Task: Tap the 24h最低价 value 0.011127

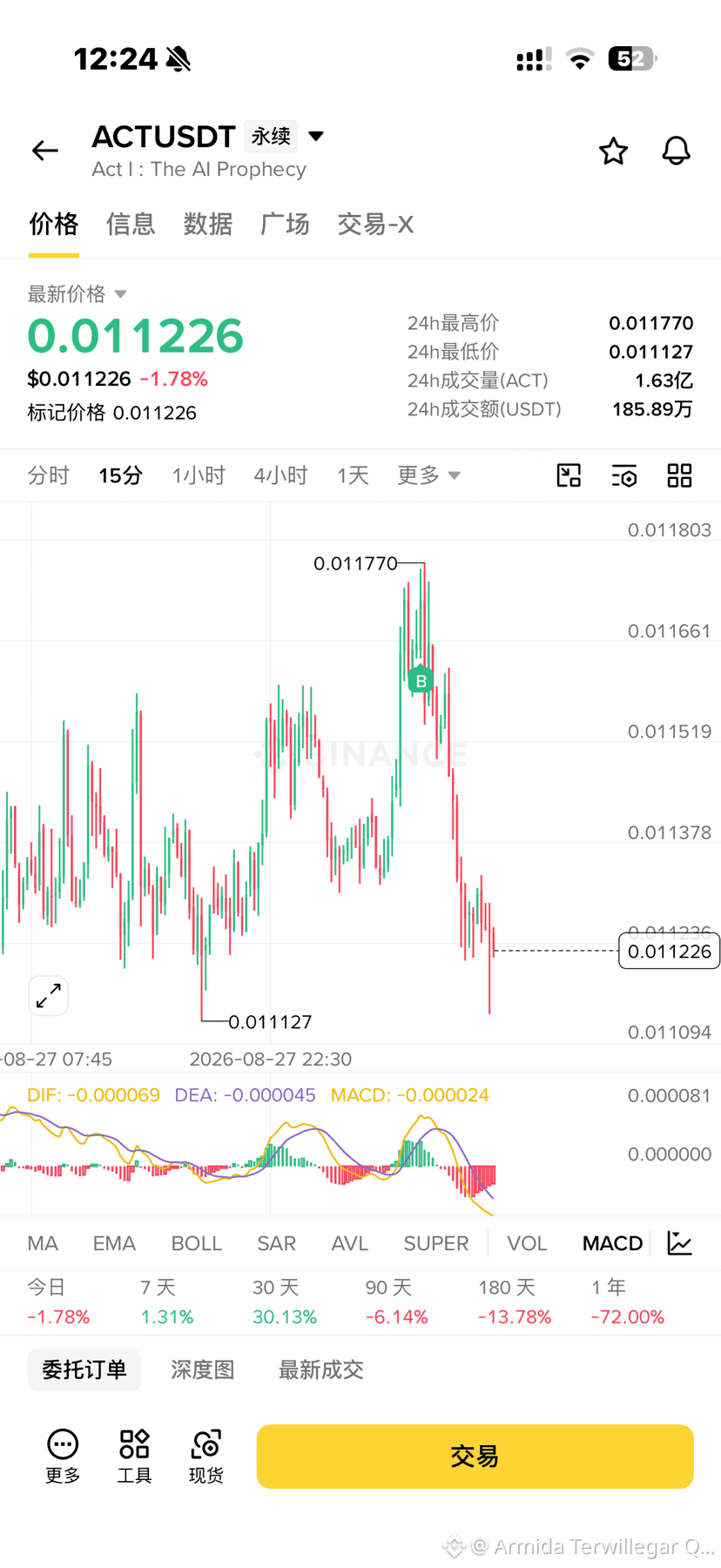Action: click(650, 352)
